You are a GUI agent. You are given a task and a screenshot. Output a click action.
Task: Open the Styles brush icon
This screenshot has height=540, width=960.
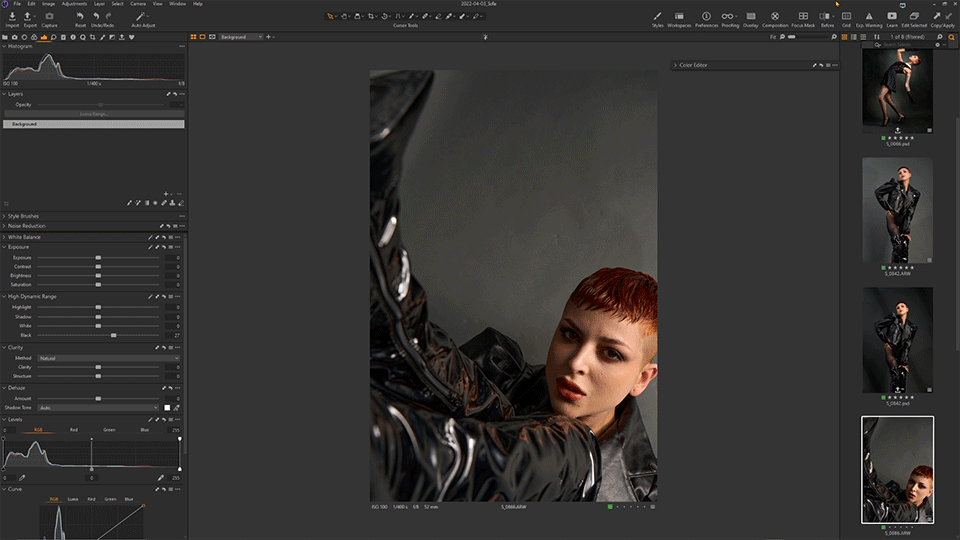[x=658, y=16]
